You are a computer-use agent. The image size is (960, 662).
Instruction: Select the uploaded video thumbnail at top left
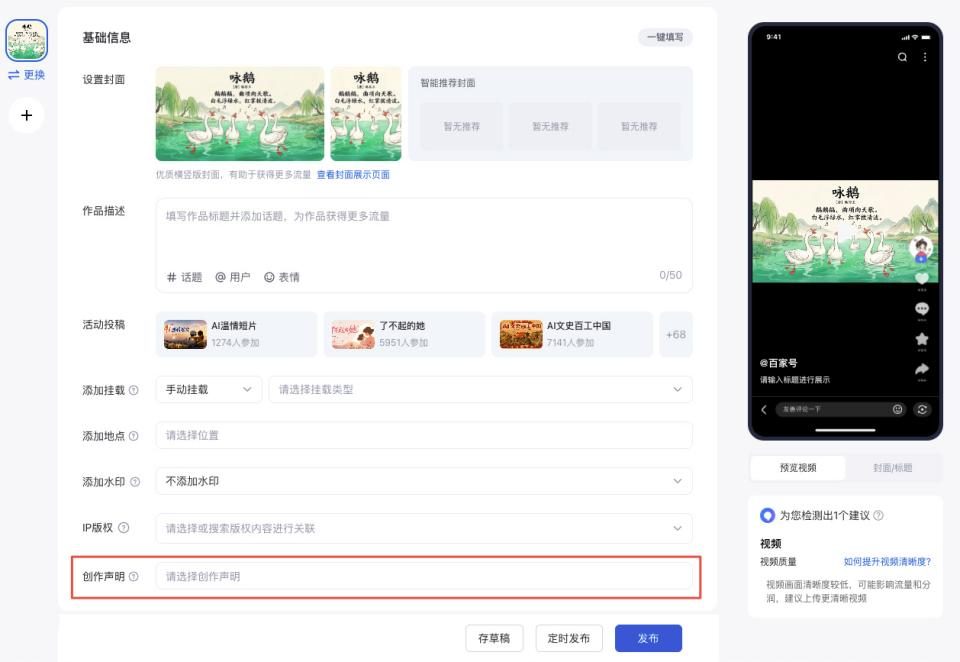click(x=26, y=40)
